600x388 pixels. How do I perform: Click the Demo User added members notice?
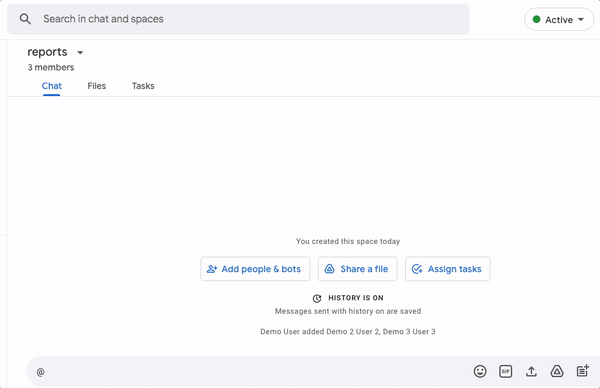coord(348,332)
